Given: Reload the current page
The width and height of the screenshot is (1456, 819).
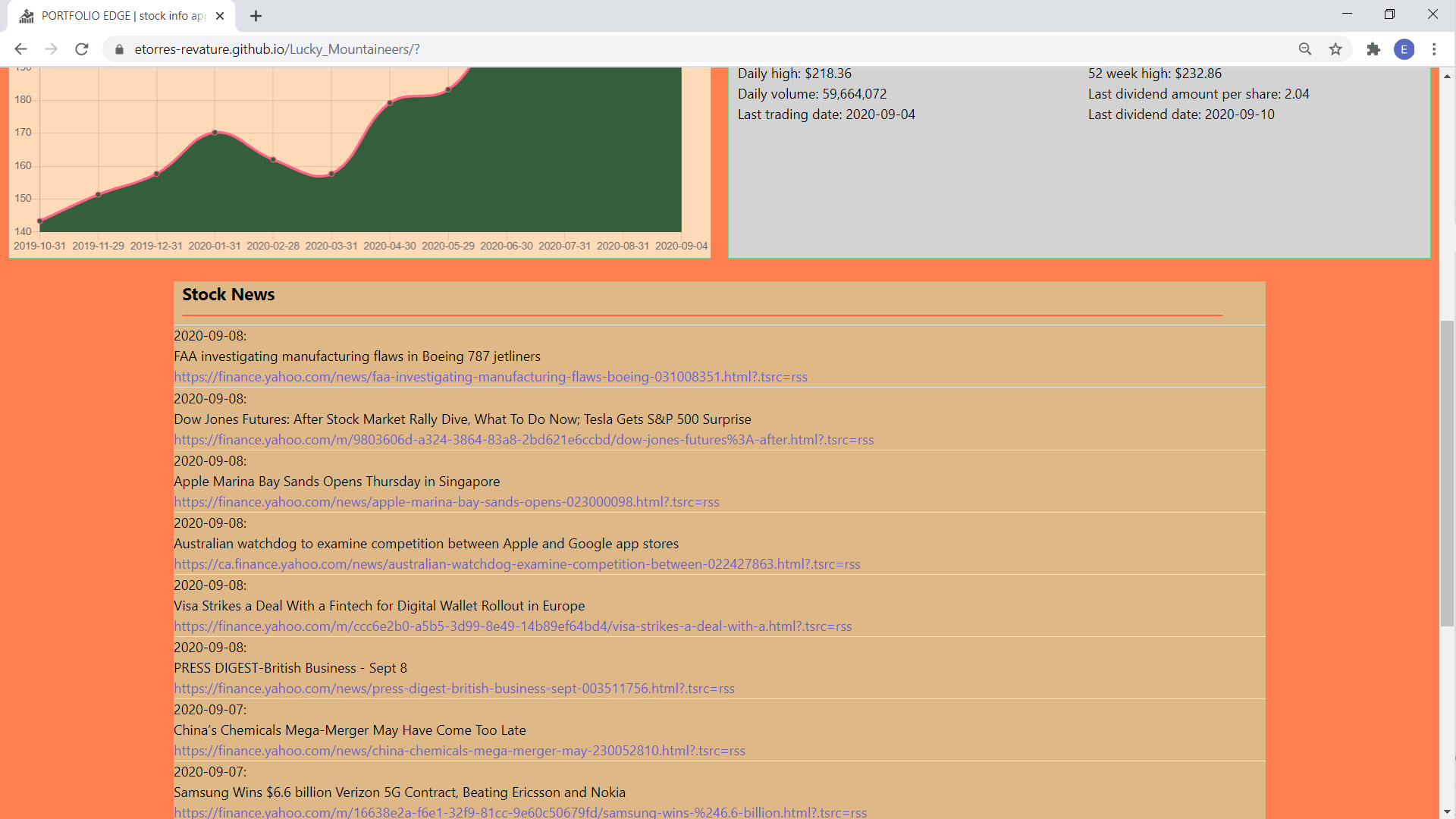Looking at the screenshot, I should [82, 49].
